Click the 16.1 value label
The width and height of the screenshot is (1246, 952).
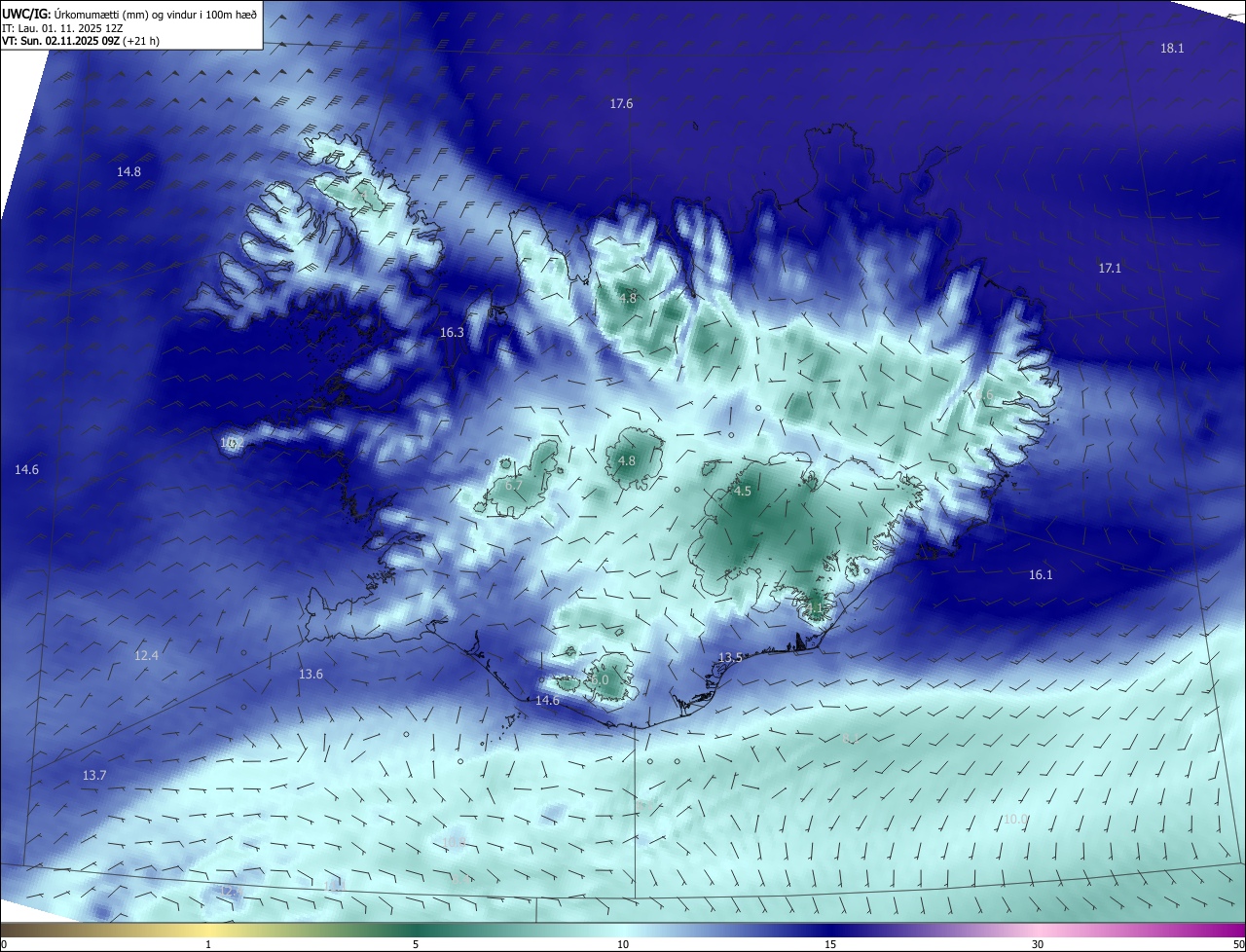(x=1041, y=575)
